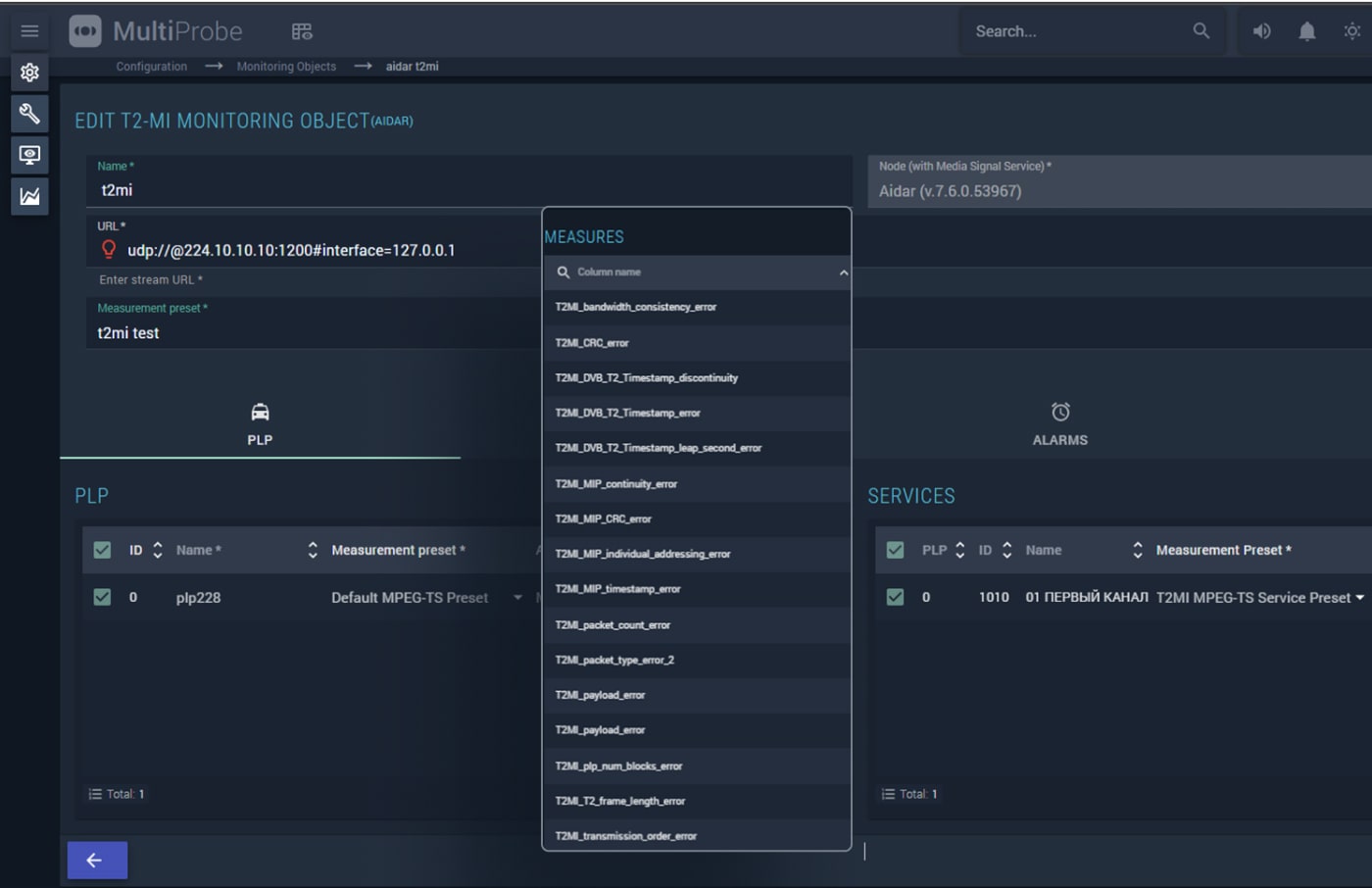Select T2MI_packet_count_error measure
Image resolution: width=1372 pixels, height=888 pixels.
click(x=697, y=624)
